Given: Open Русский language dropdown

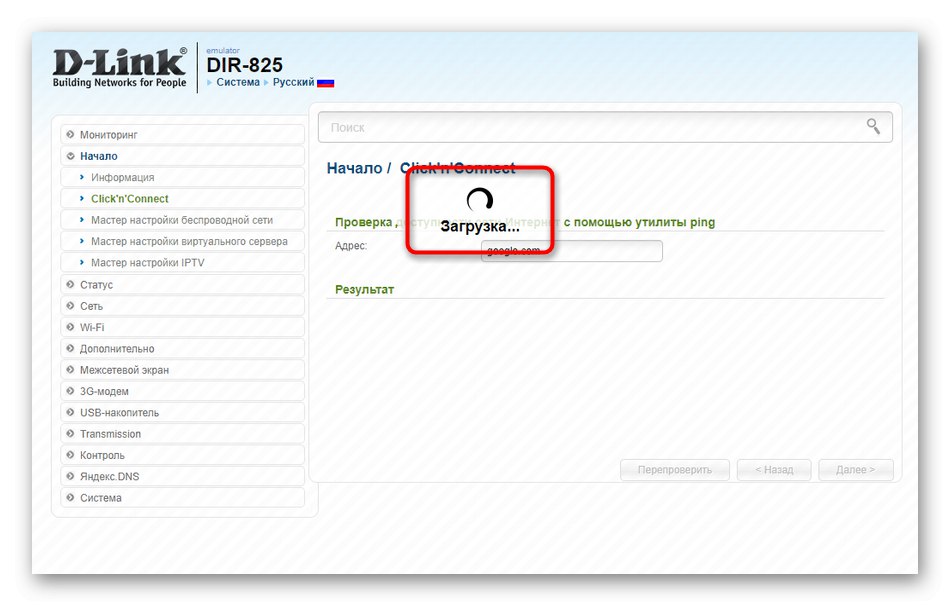Looking at the screenshot, I should click(x=293, y=82).
